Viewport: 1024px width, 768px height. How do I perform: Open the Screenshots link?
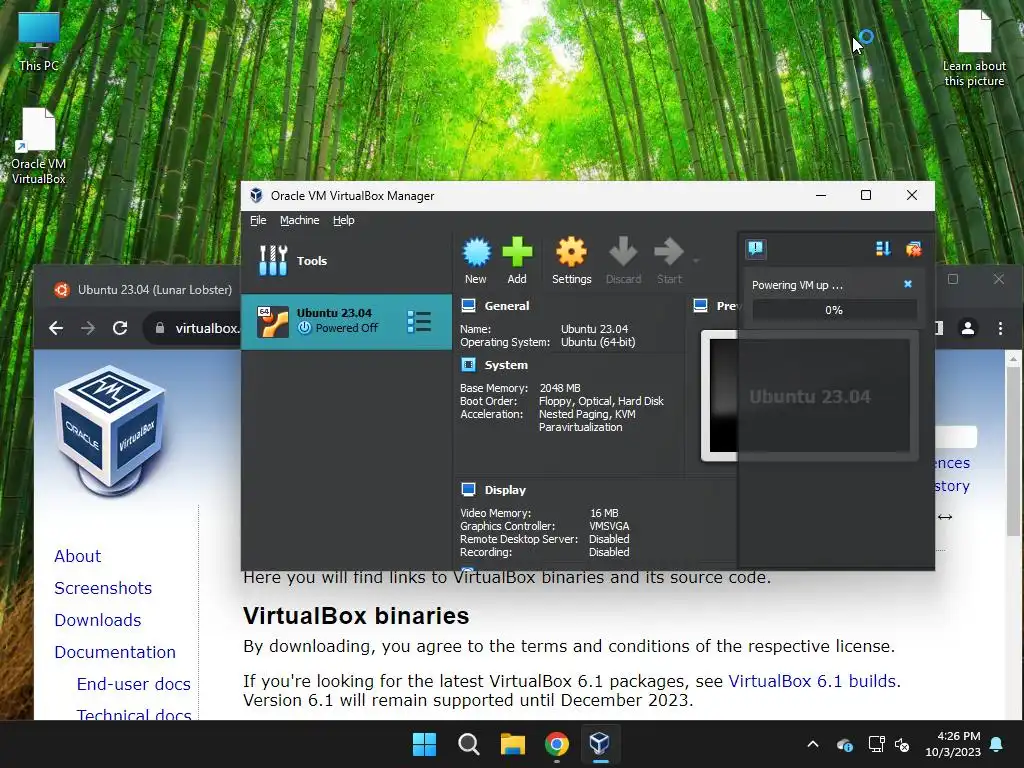103,588
